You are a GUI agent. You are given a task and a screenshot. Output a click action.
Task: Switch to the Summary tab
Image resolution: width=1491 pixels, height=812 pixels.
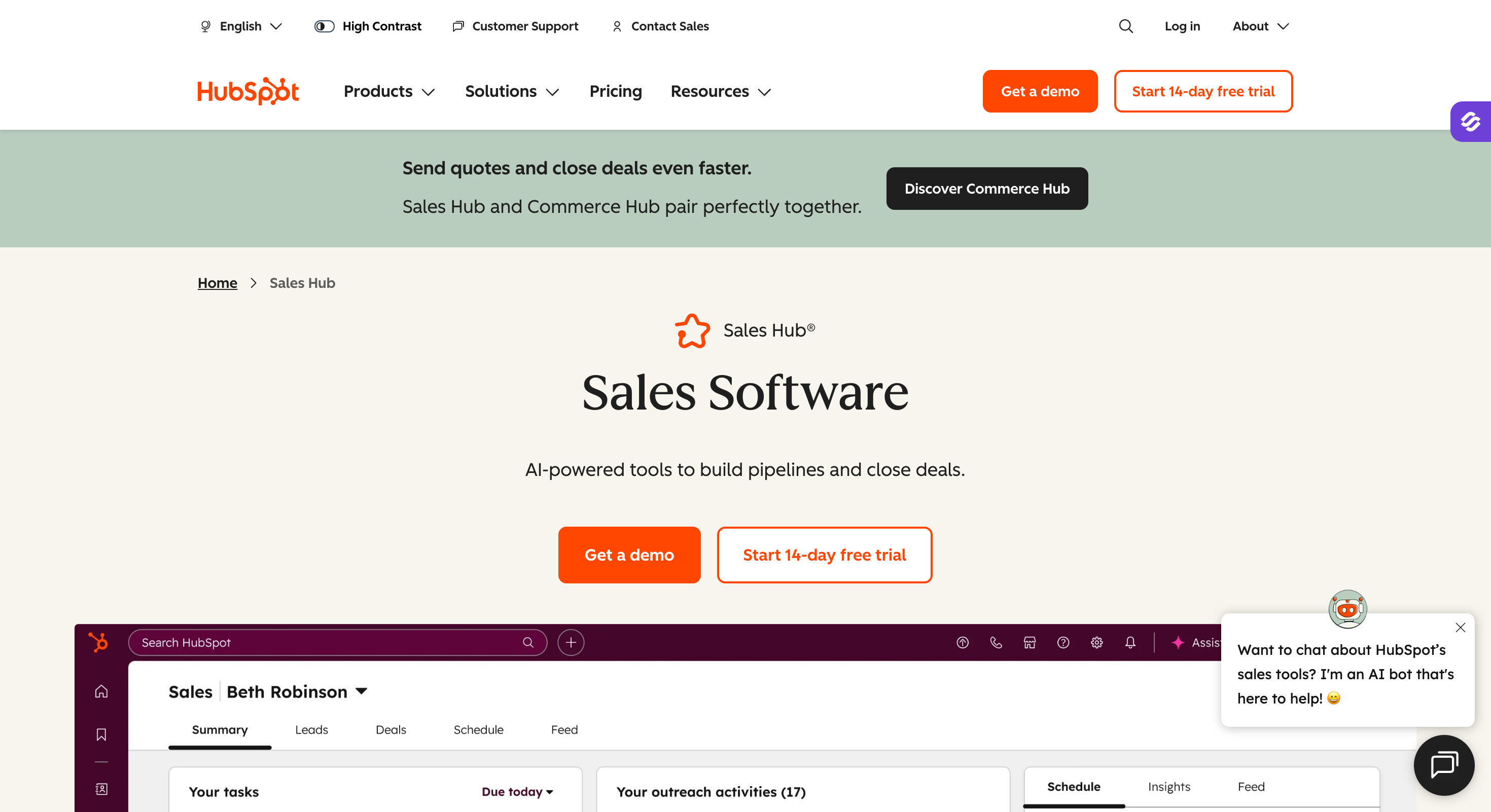(x=220, y=730)
